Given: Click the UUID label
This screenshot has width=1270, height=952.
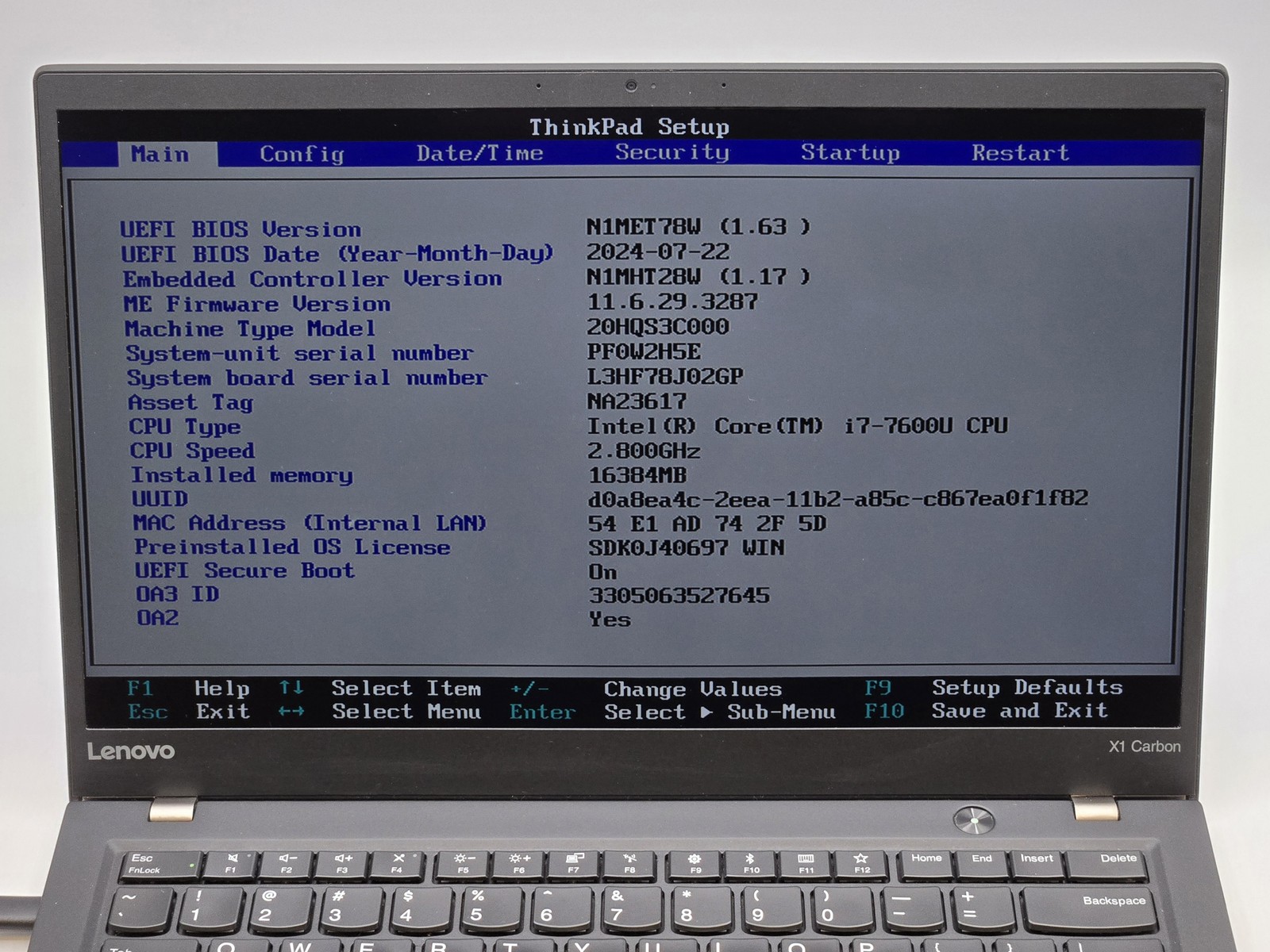Looking at the screenshot, I should [x=160, y=499].
